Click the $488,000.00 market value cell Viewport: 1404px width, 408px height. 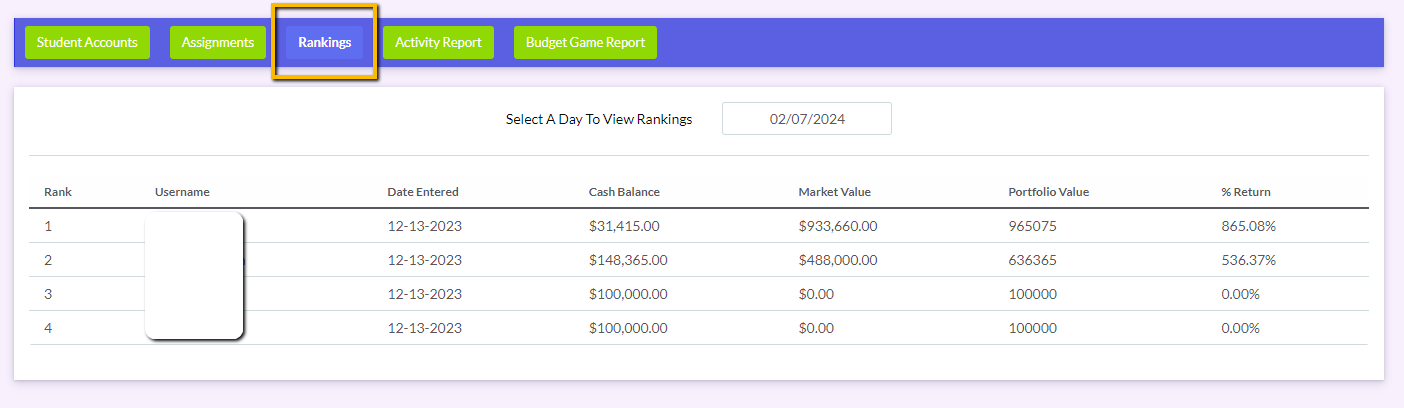[x=838, y=260]
